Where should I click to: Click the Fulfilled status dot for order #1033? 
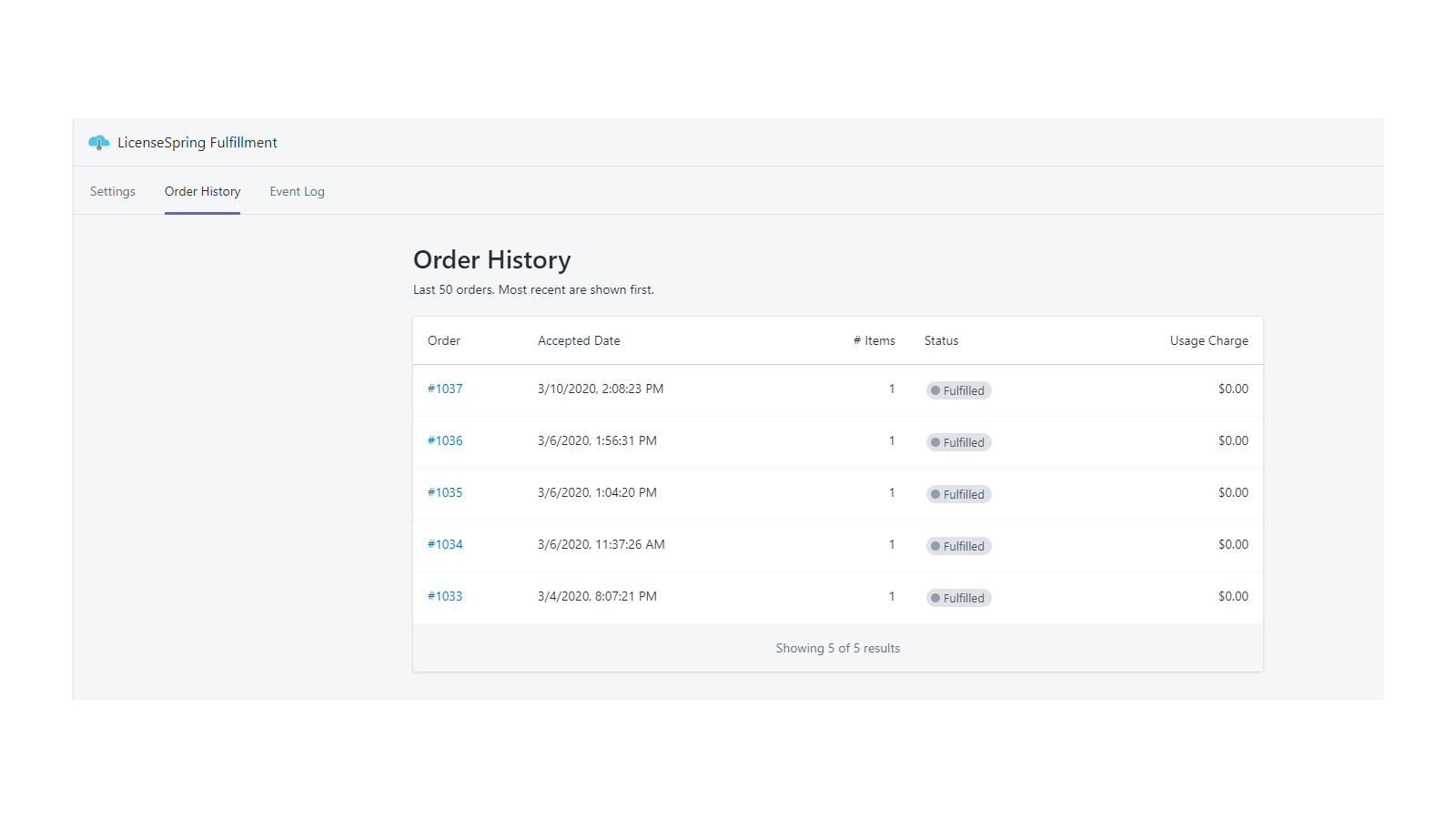click(x=935, y=597)
